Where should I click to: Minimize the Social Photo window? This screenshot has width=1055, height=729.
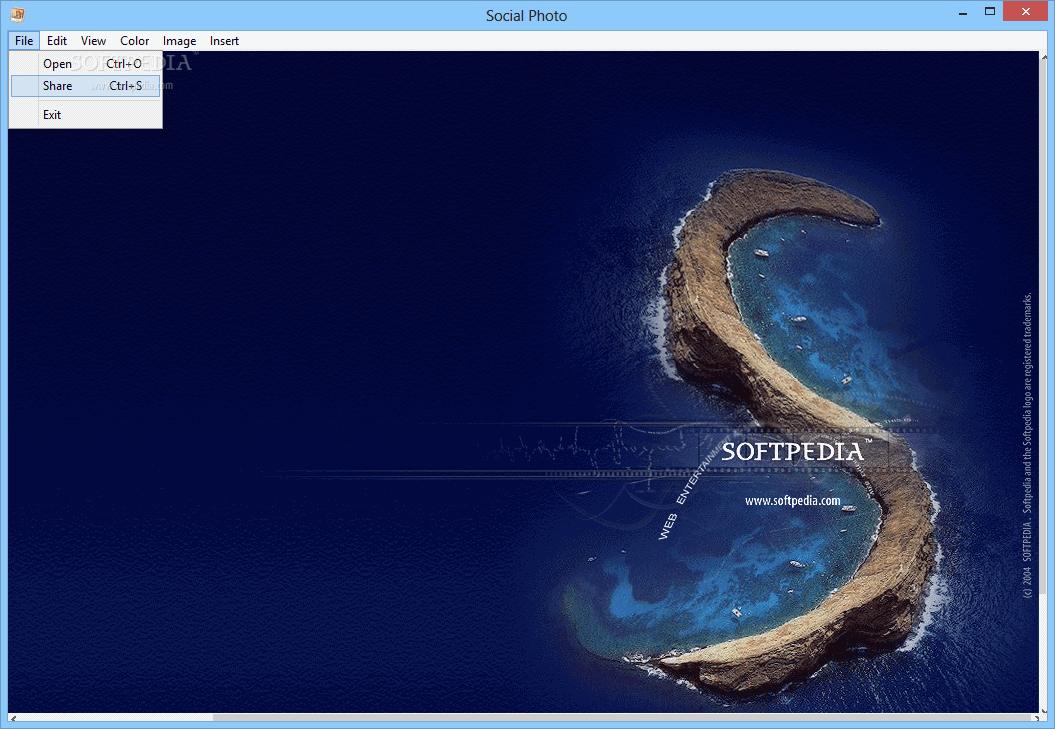tap(963, 12)
